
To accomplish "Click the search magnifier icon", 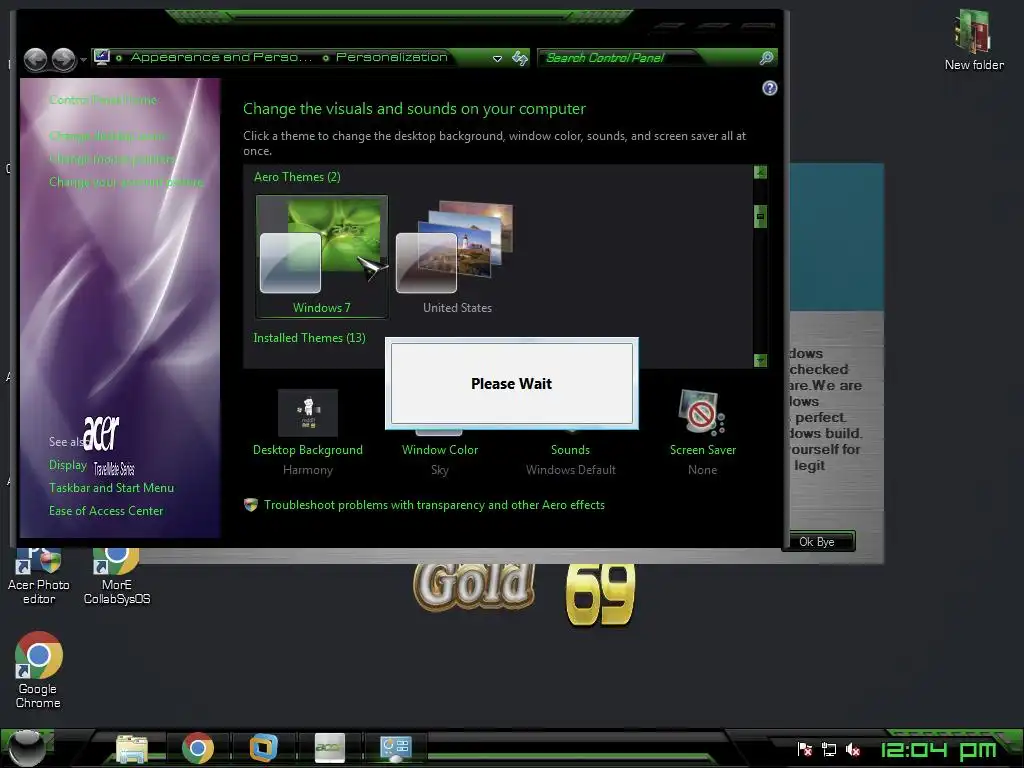I will [x=766, y=58].
